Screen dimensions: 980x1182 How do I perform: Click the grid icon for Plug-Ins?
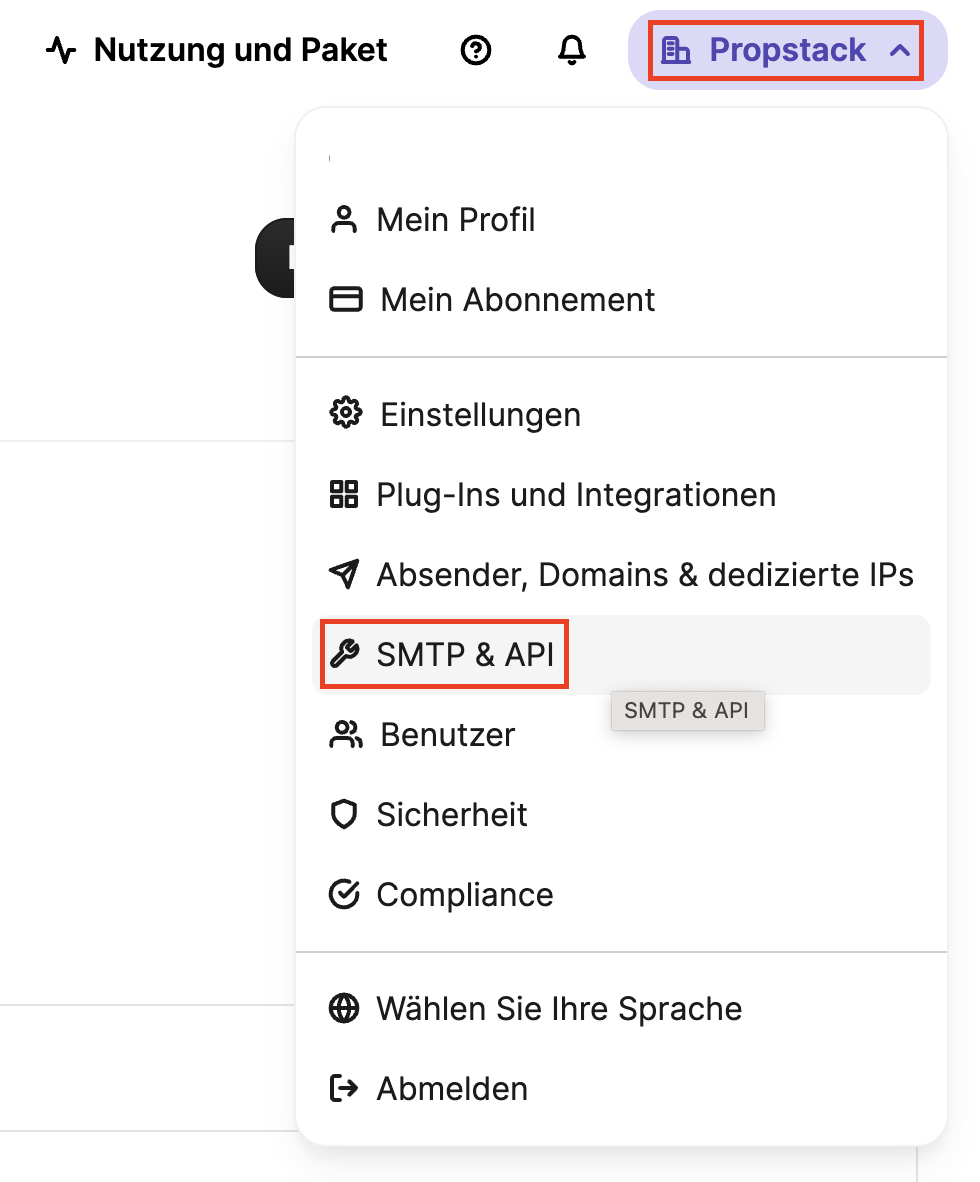[x=344, y=494]
